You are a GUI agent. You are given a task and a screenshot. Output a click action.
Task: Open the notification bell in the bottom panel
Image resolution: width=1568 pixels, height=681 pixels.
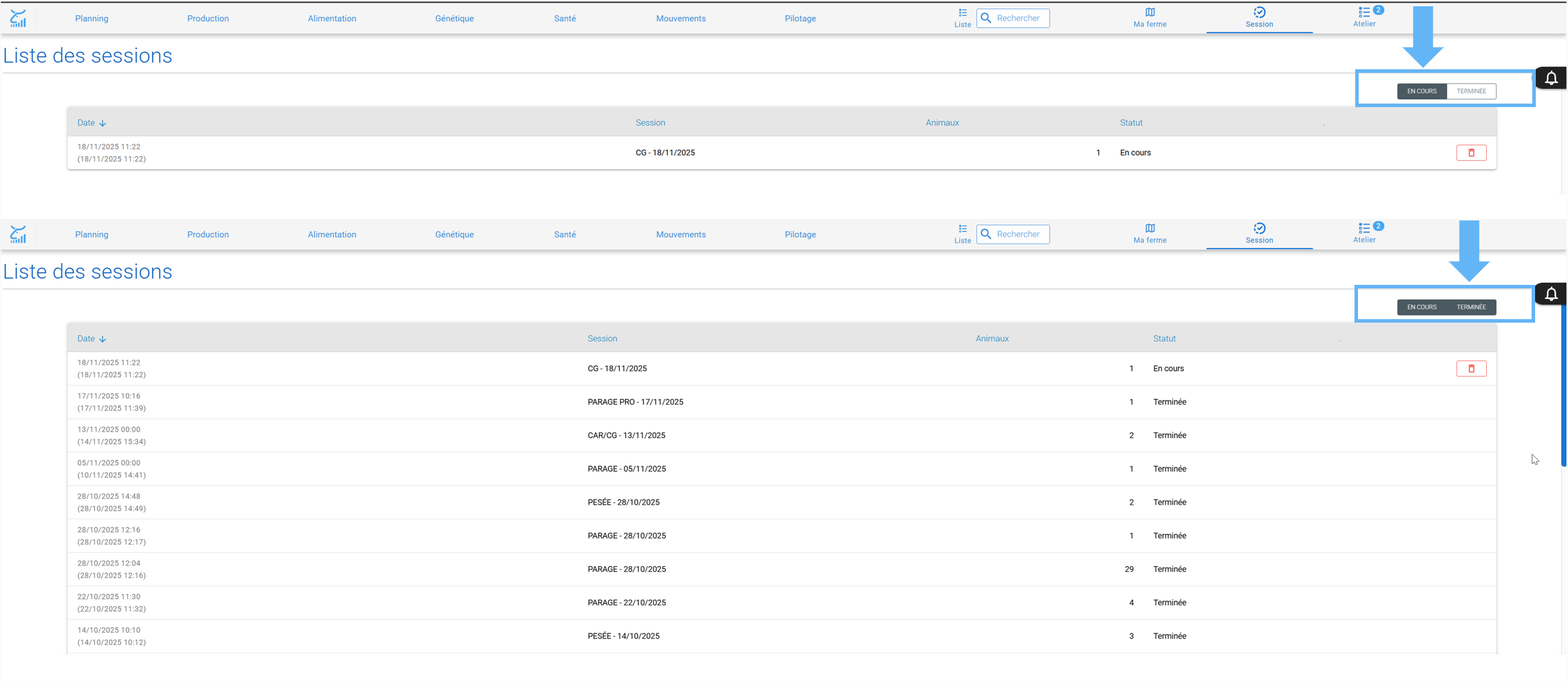tap(1551, 295)
